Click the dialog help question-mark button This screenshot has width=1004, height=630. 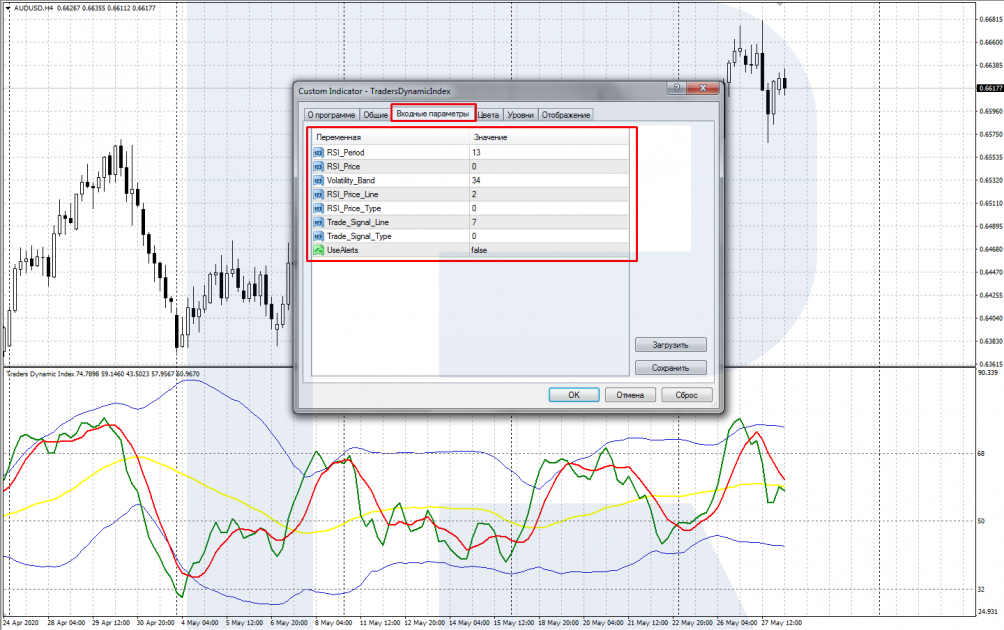click(677, 90)
